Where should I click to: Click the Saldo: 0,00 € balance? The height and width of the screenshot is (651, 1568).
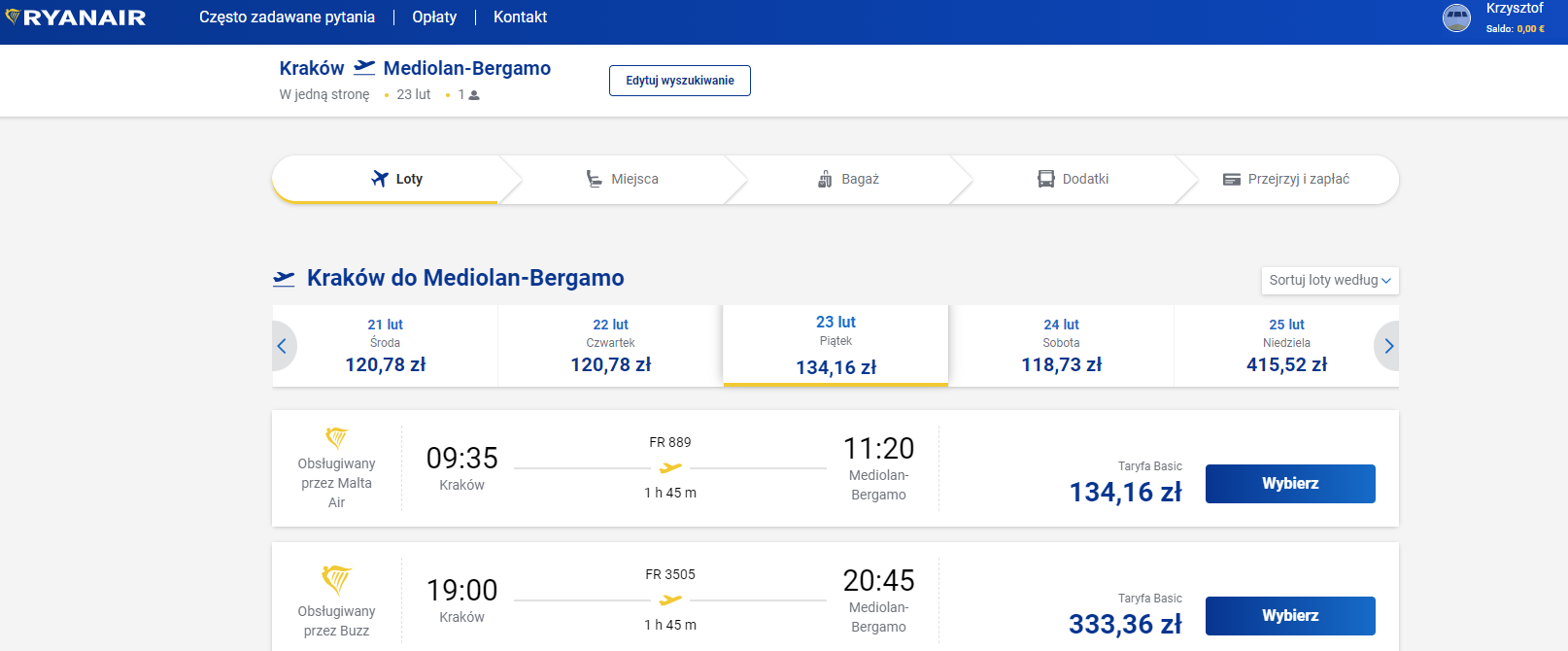tap(1515, 29)
